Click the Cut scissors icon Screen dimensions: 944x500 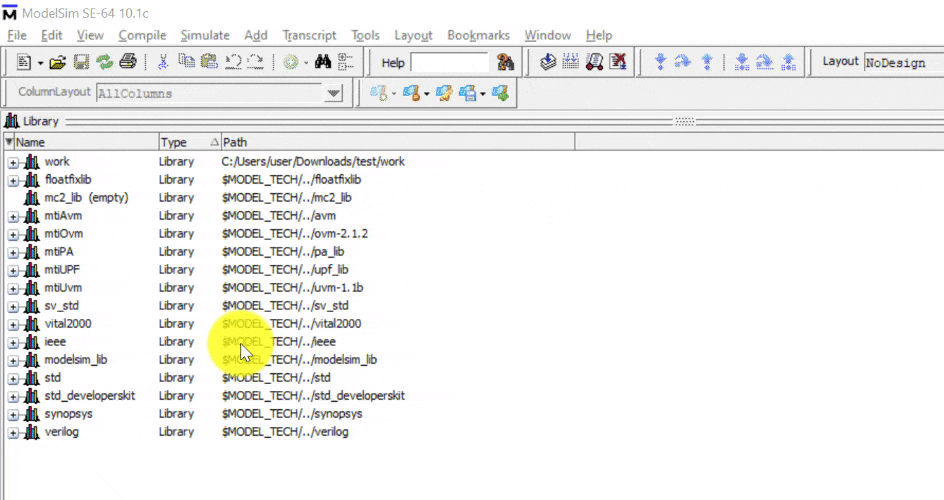[x=163, y=62]
